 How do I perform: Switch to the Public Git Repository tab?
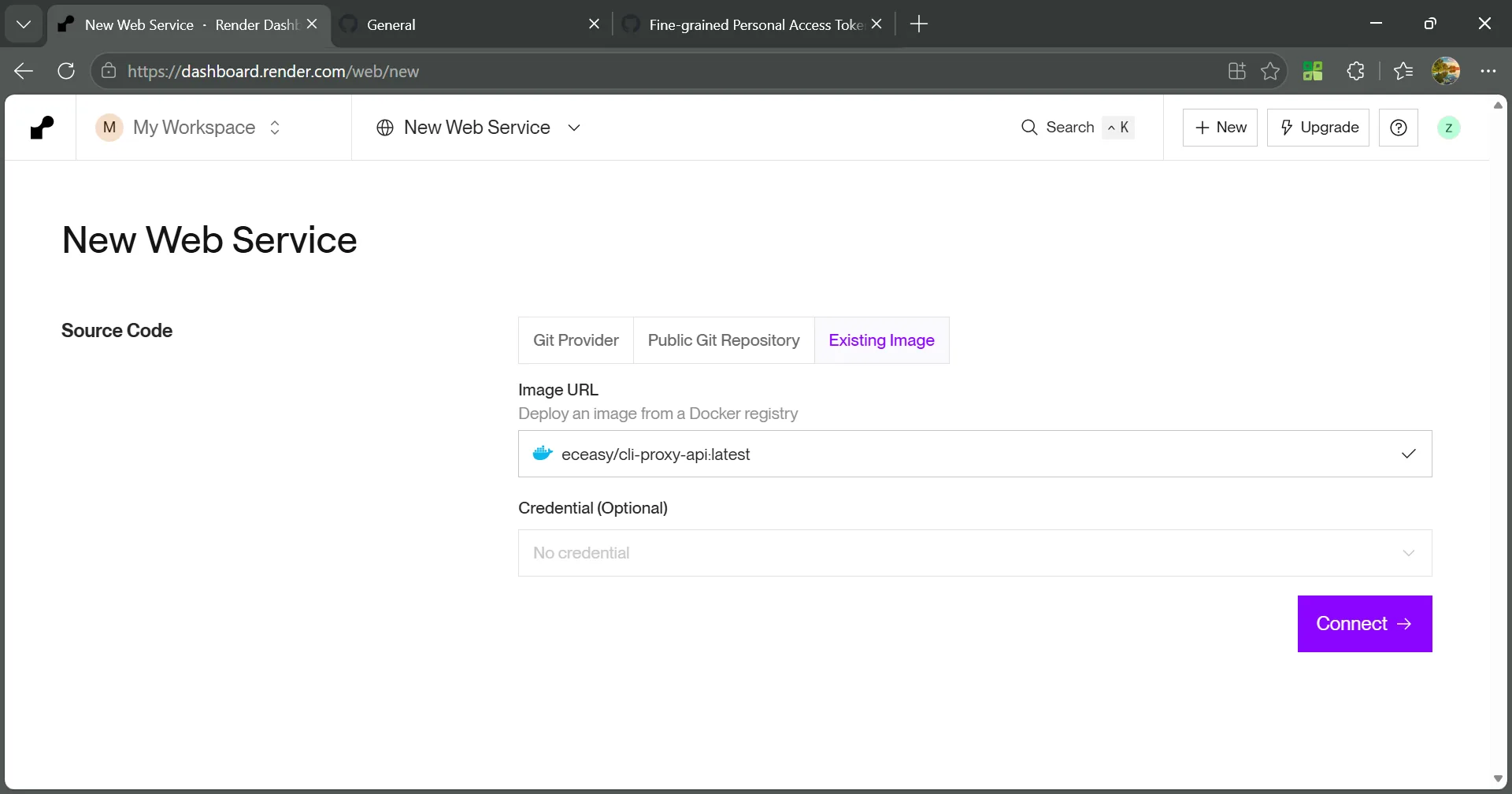[x=724, y=340]
